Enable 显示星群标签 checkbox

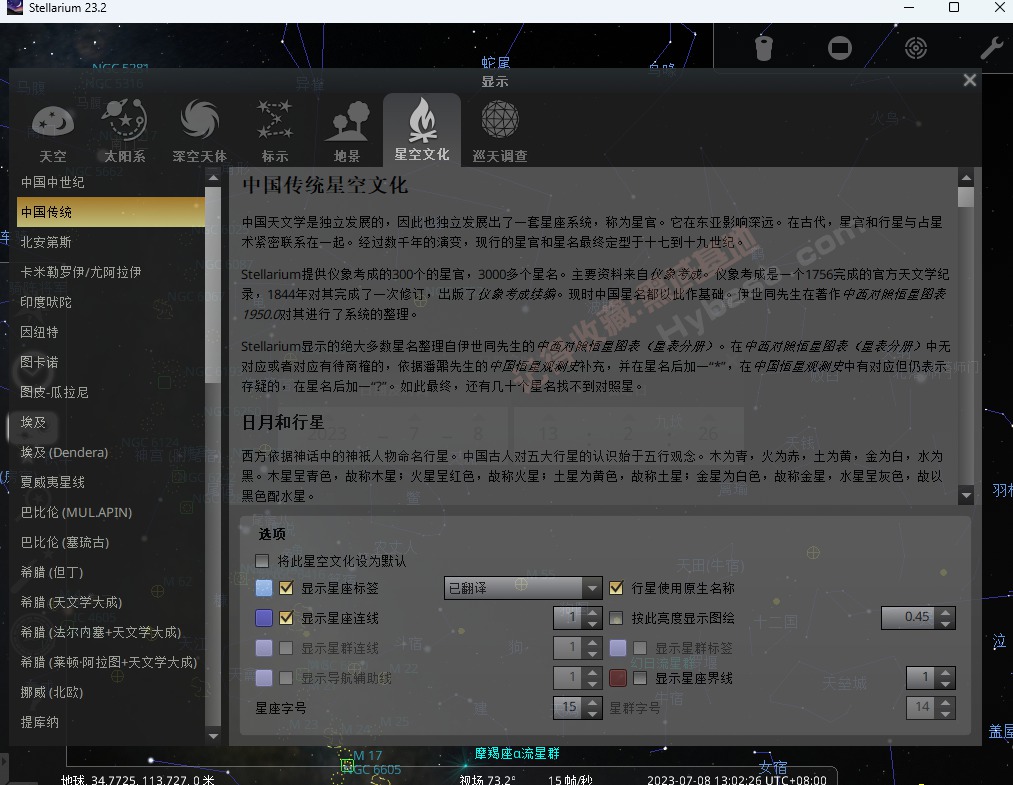pos(640,648)
